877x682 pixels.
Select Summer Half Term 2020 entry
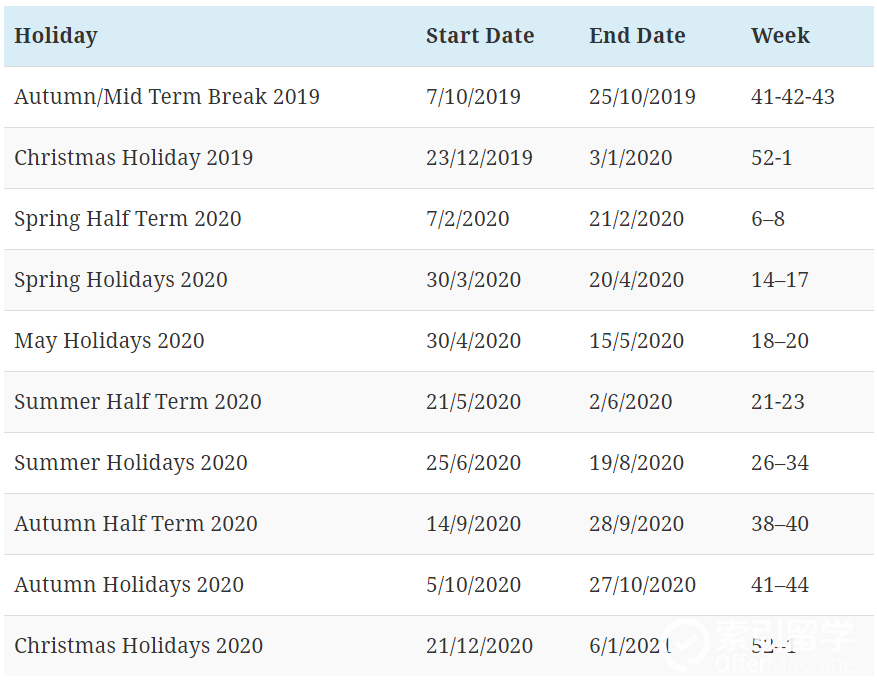[138, 402]
